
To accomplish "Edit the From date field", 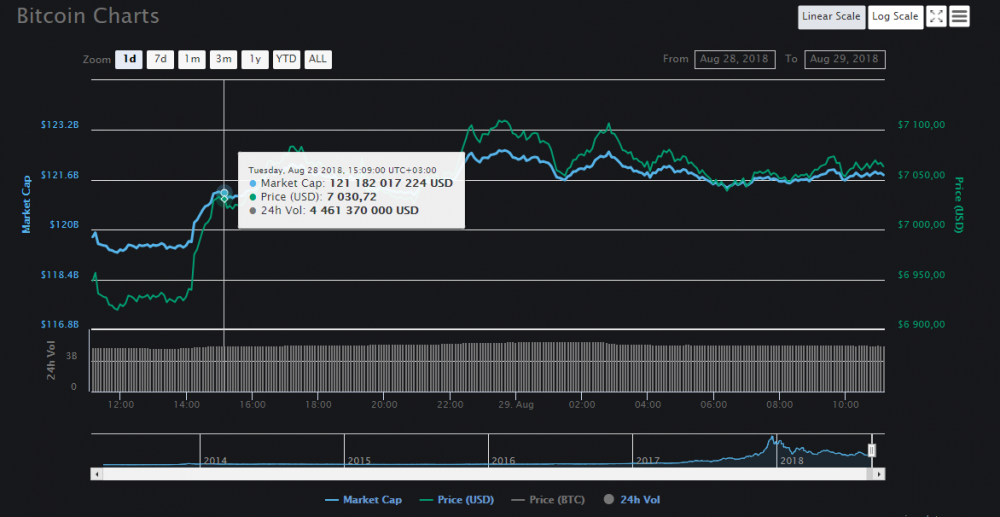I will pyautogui.click(x=735, y=59).
